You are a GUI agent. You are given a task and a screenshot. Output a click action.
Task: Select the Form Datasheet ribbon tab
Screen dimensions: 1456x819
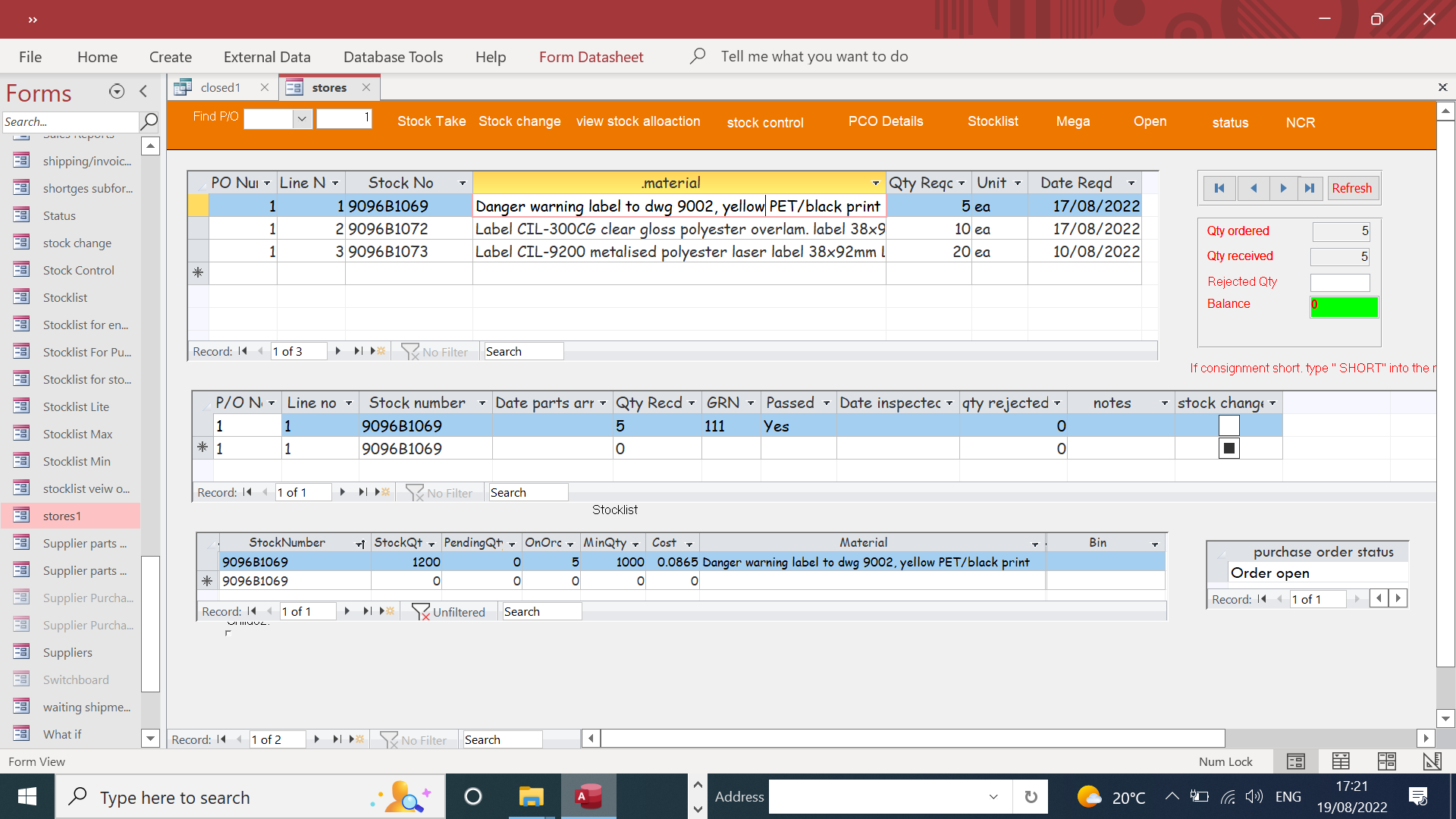pos(591,57)
